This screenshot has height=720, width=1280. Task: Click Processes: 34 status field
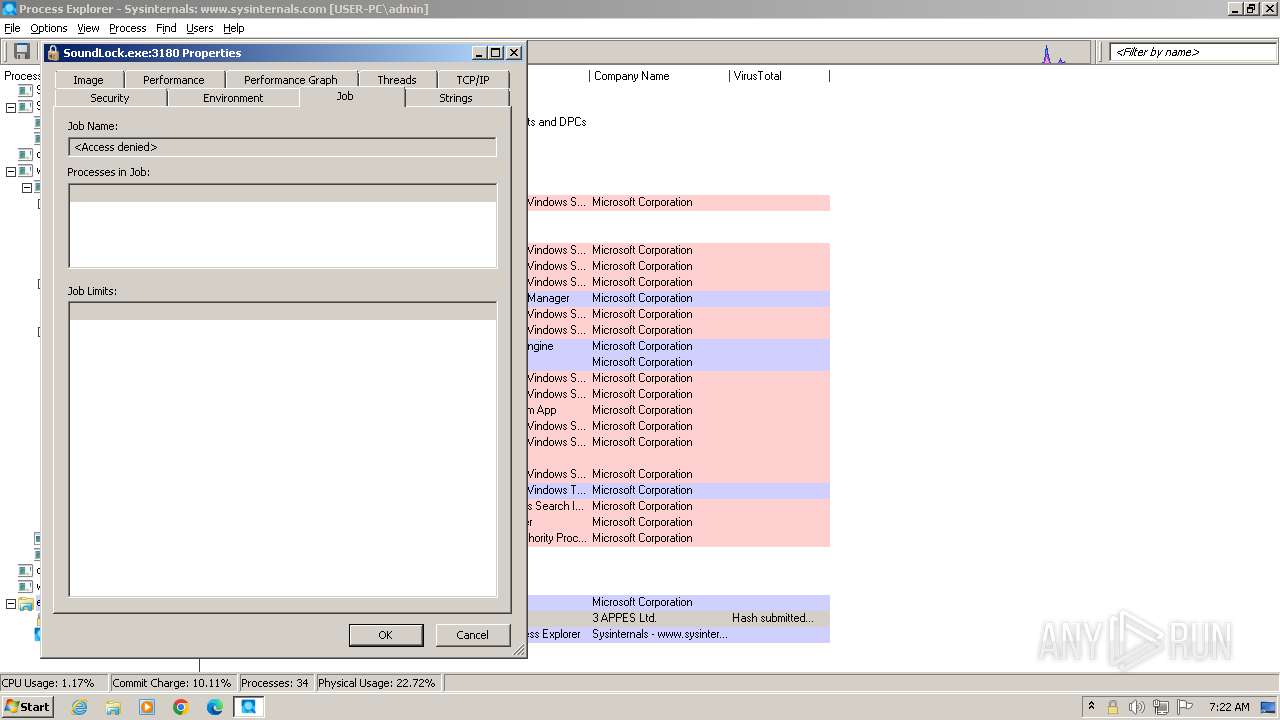[x=275, y=683]
